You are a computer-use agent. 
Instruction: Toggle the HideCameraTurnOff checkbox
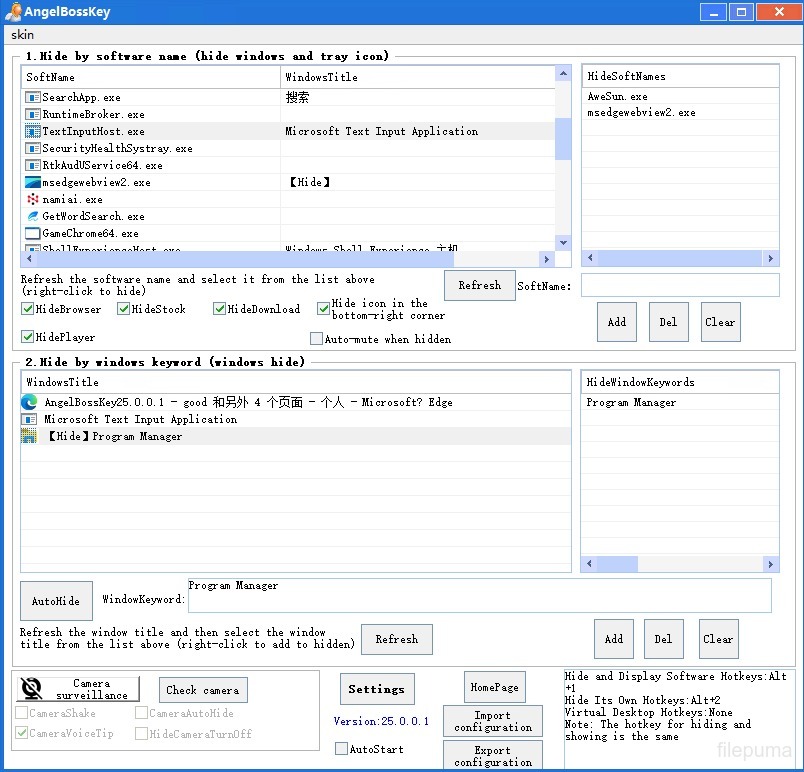141,734
